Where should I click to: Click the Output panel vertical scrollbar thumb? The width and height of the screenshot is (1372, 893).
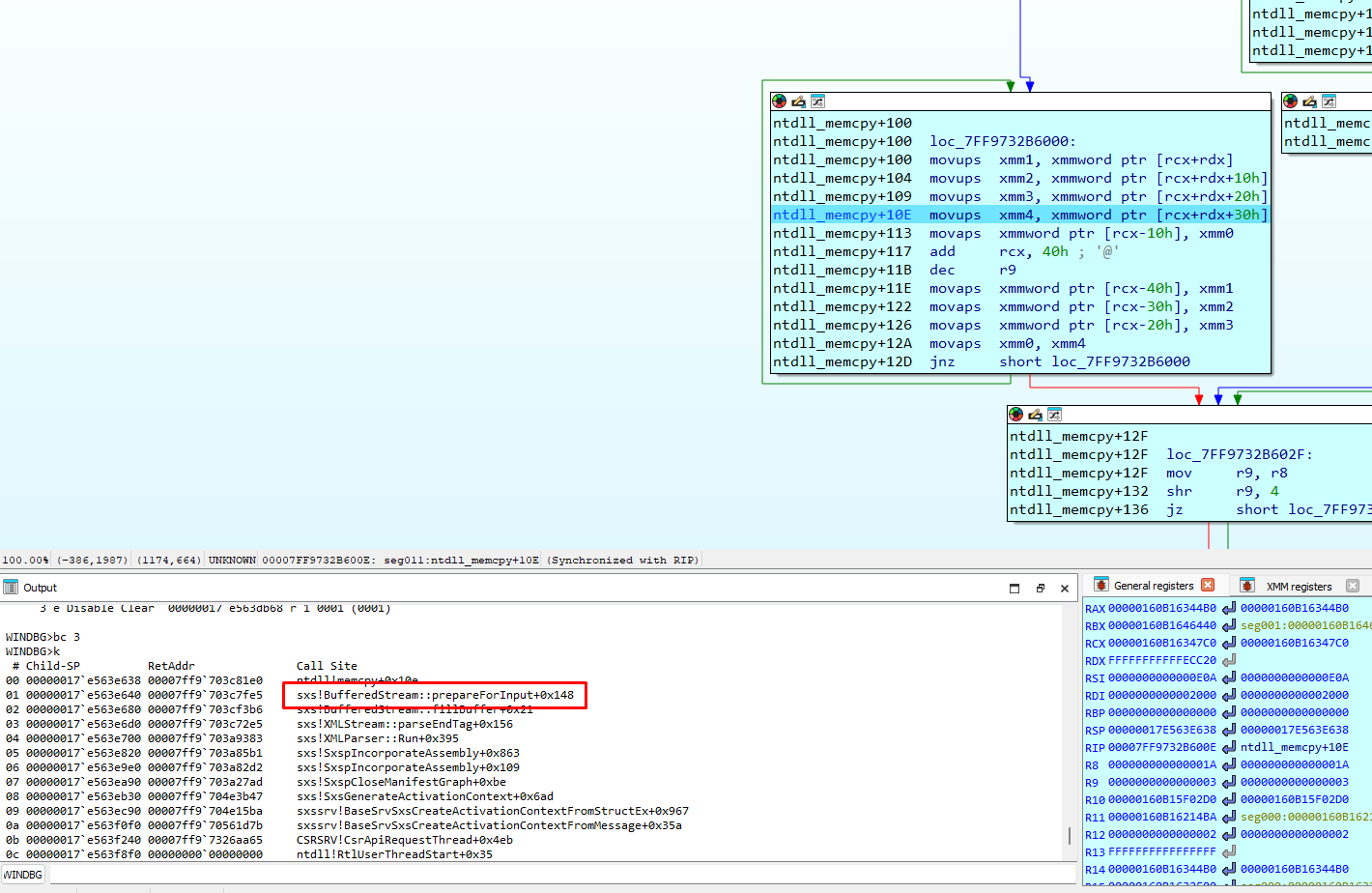click(1069, 836)
